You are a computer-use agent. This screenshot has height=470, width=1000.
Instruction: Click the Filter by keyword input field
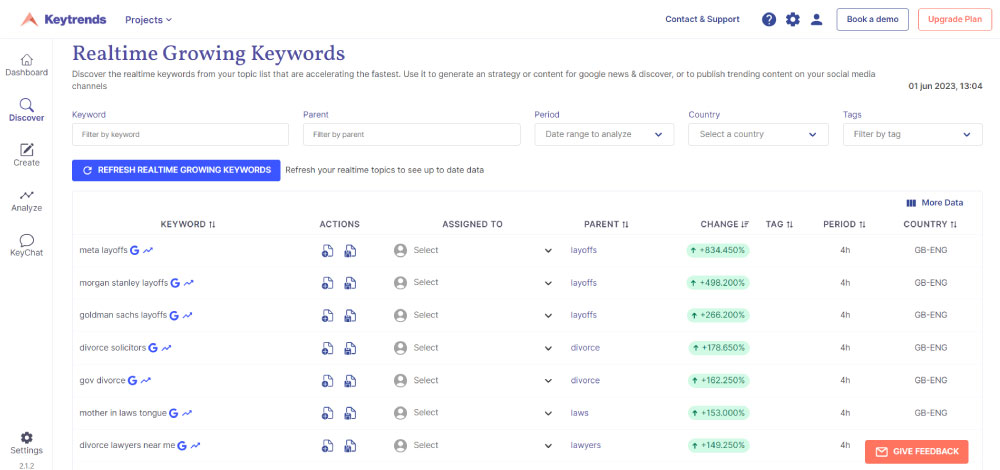[x=180, y=134]
